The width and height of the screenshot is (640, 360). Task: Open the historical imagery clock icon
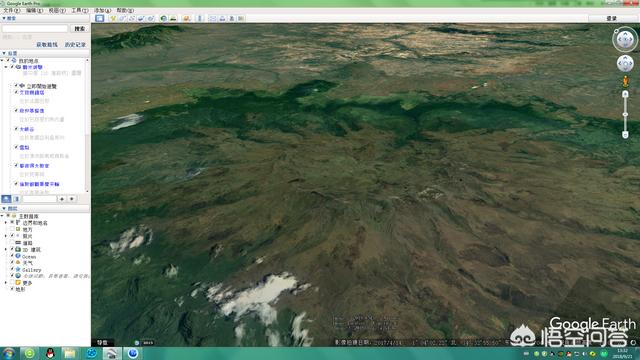(164, 18)
